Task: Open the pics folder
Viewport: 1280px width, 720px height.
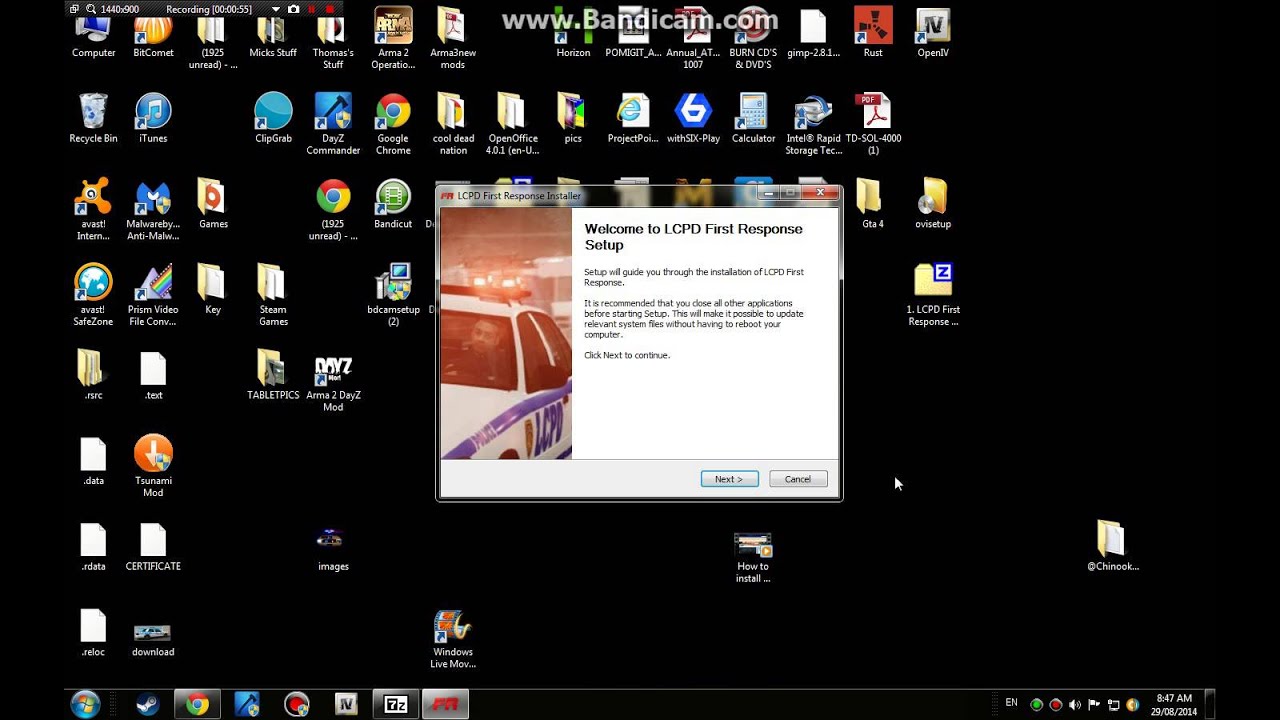Action: (x=573, y=118)
